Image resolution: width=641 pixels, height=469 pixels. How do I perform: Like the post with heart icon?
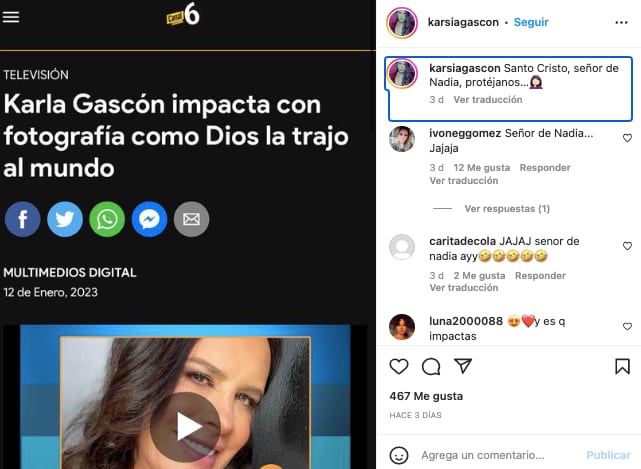(x=399, y=366)
